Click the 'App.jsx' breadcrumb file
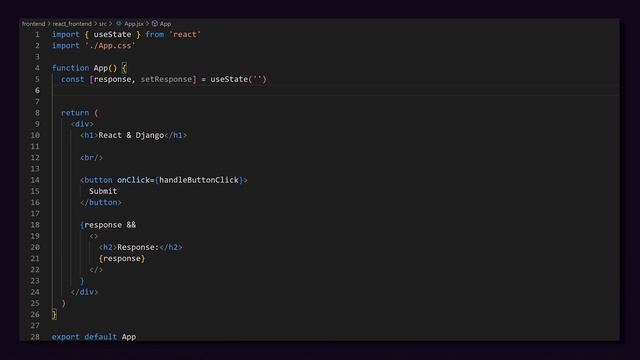 point(134,24)
